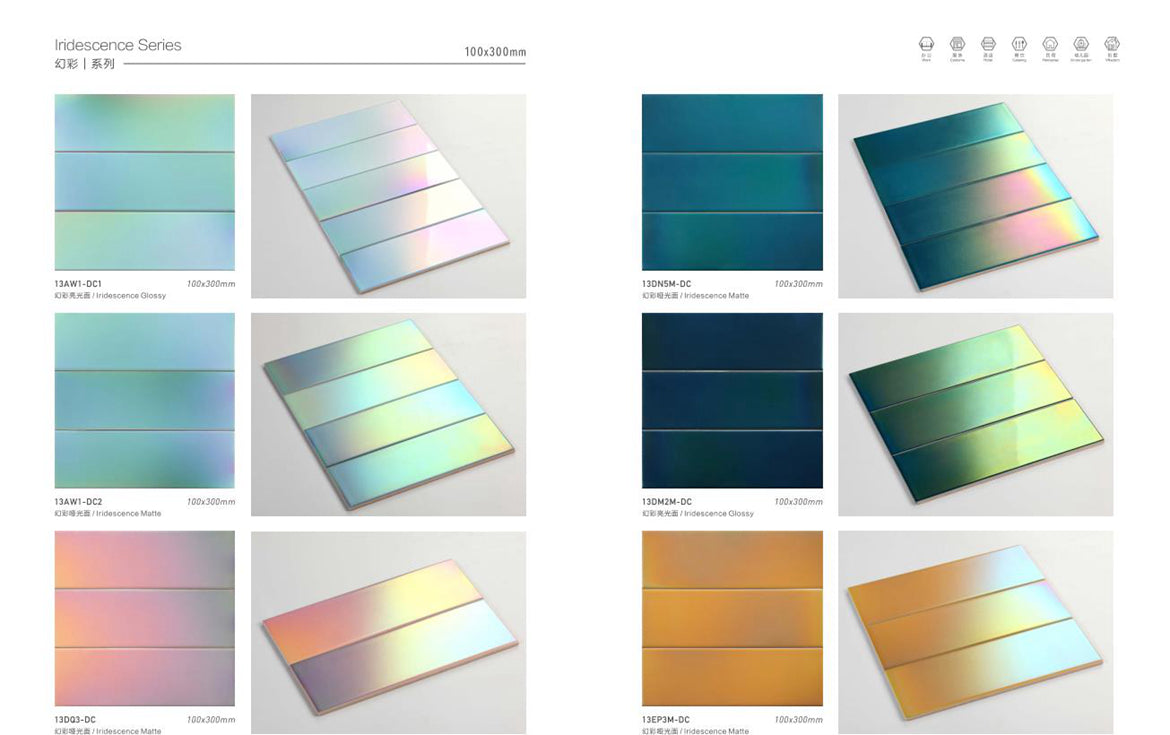Select the 13AW1-DC1 flat tile swatch
Screen dimensions: 1170x735
point(145,182)
